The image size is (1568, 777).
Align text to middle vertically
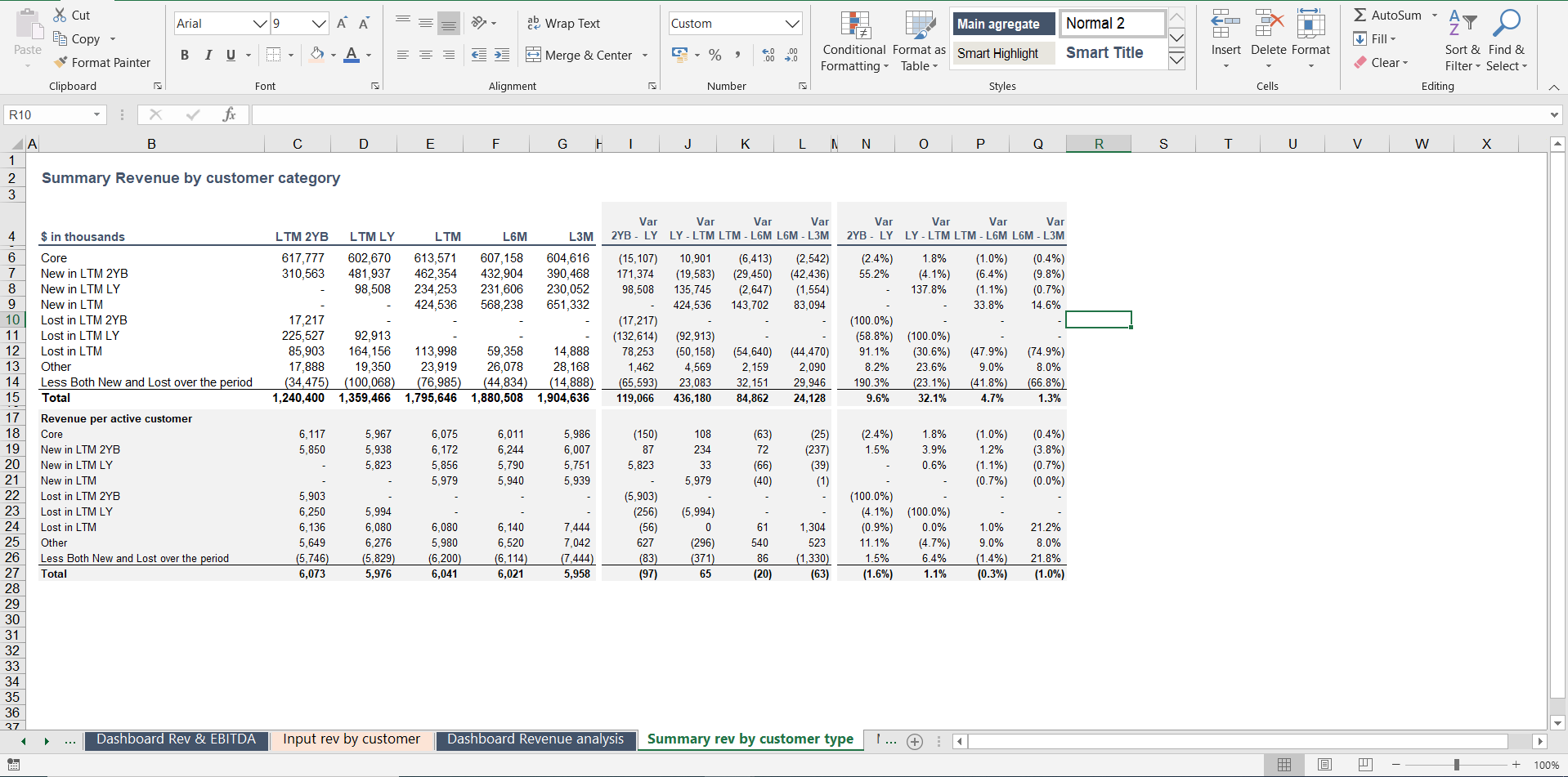click(x=426, y=23)
